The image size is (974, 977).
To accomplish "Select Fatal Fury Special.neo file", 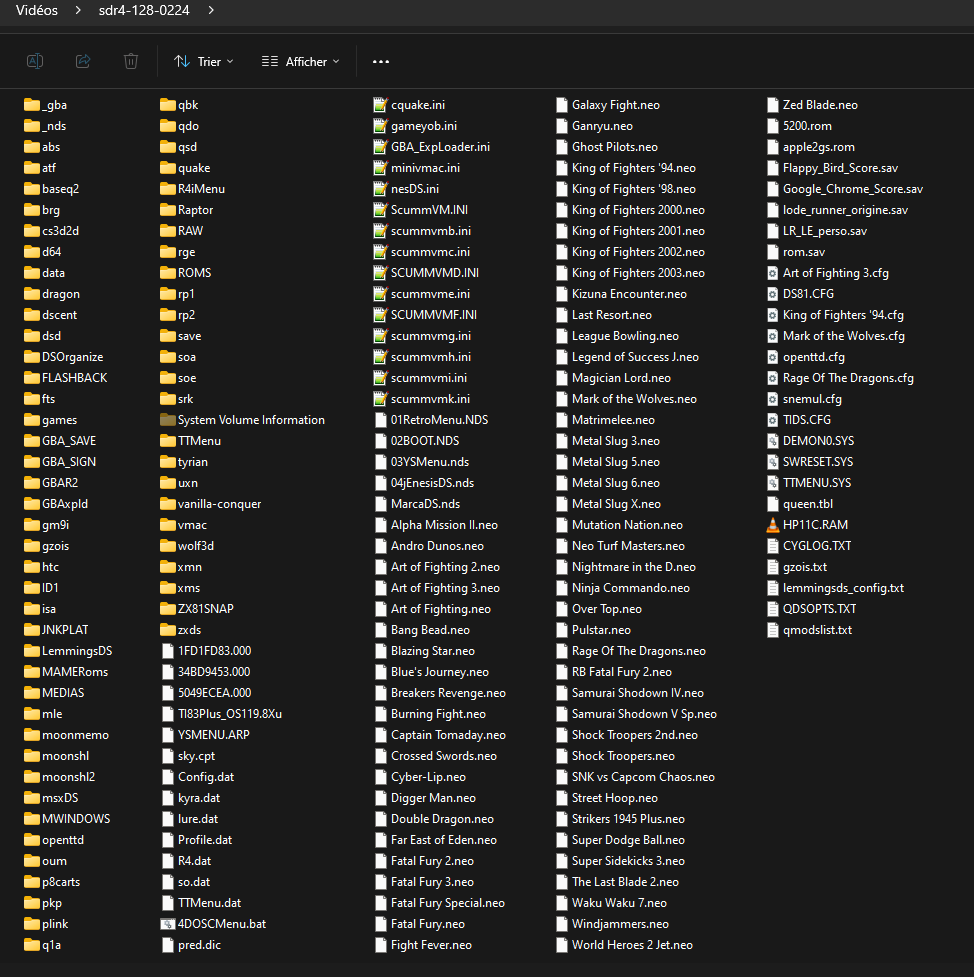I will click(x=439, y=903).
